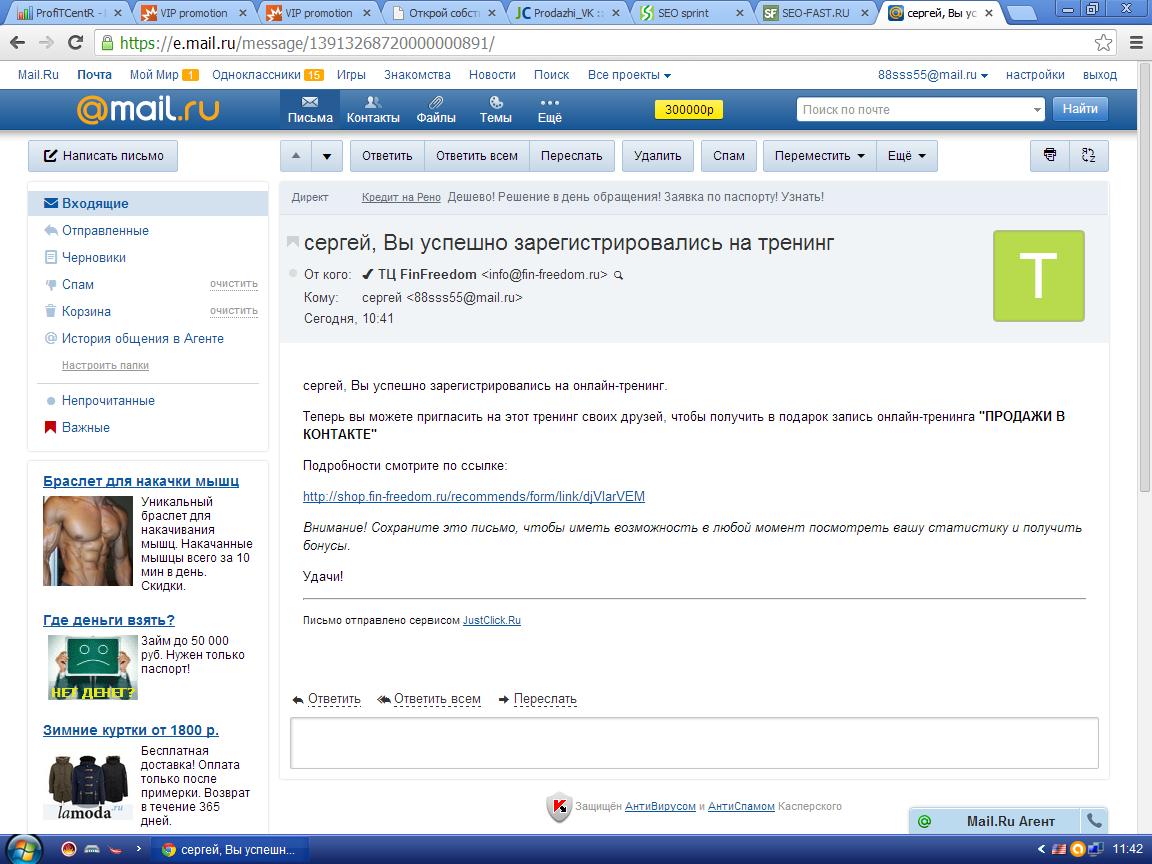This screenshot has height=864, width=1152.
Task: Open the Письма mail section icon
Action: coord(309,109)
